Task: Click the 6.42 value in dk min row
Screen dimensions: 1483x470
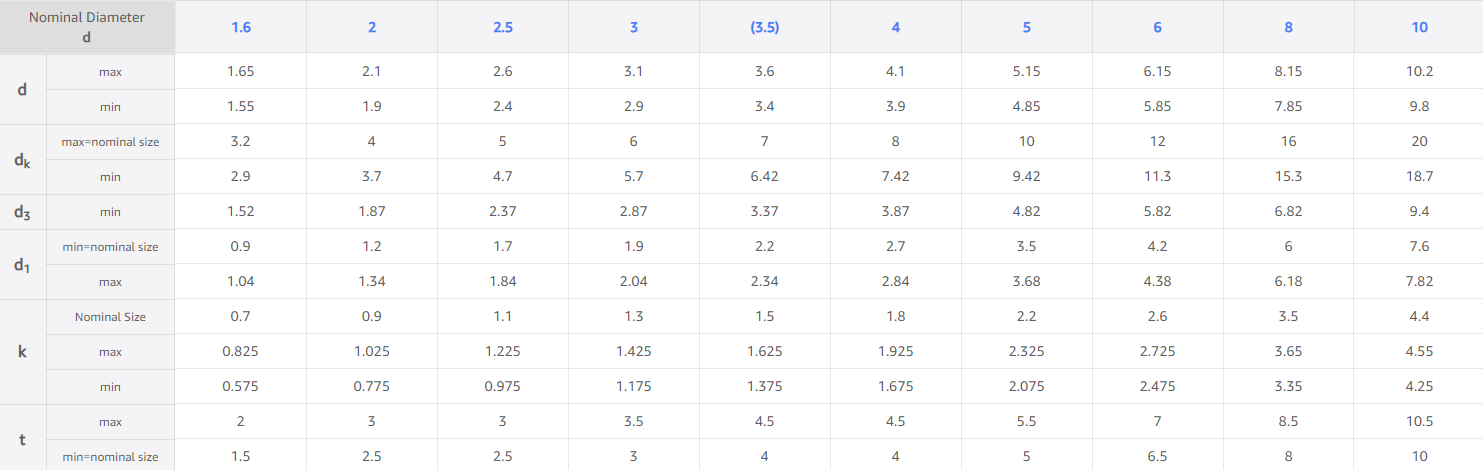Action: pyautogui.click(x=765, y=177)
